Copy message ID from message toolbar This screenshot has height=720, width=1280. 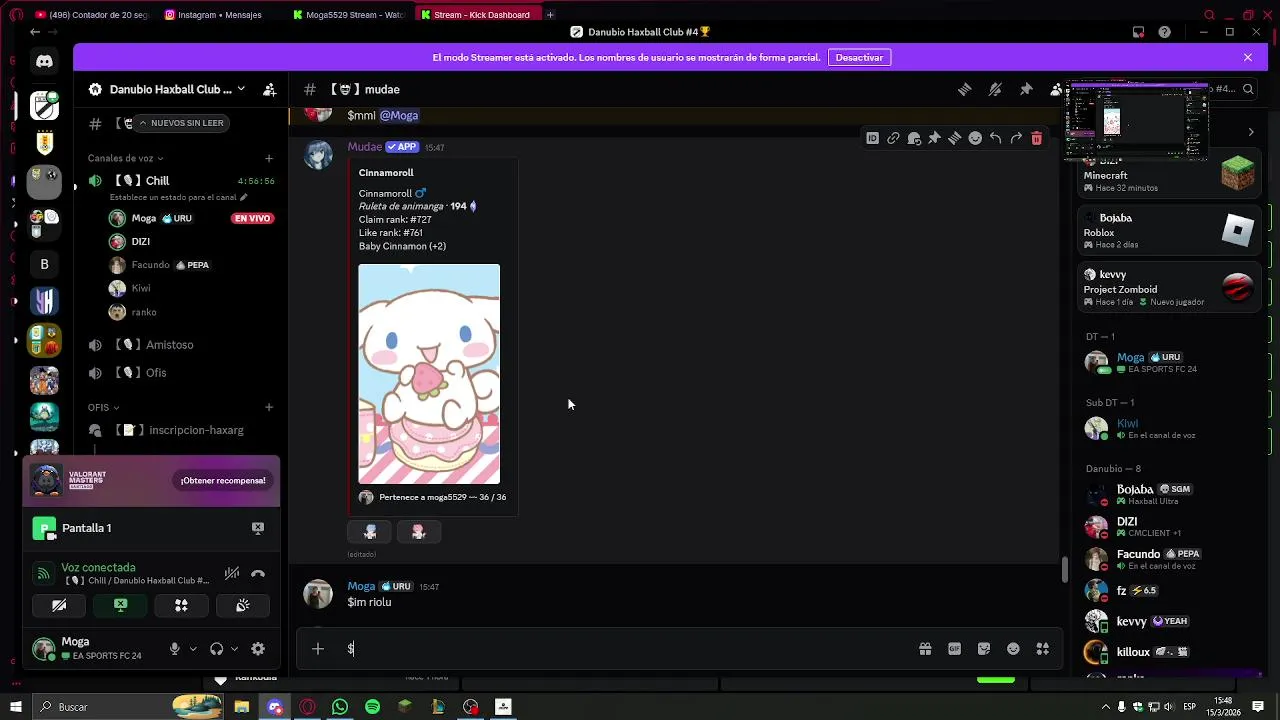coord(873,139)
